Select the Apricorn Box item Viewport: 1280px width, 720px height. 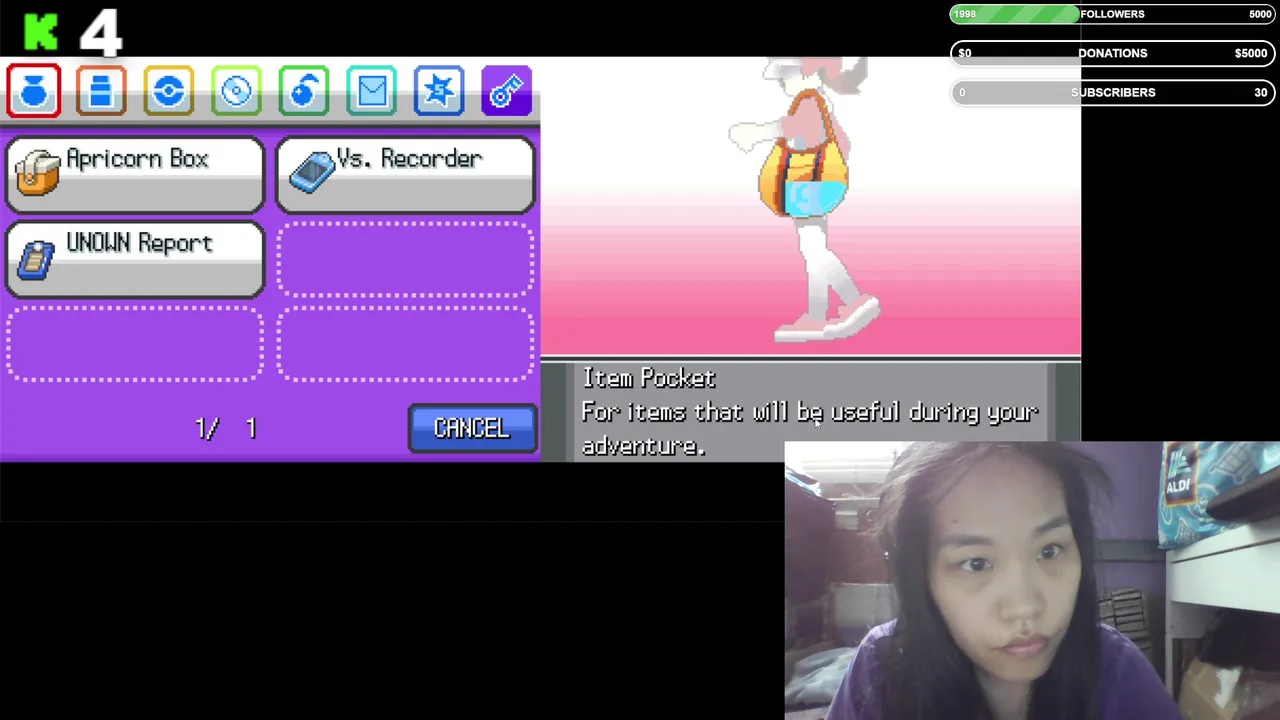135,174
